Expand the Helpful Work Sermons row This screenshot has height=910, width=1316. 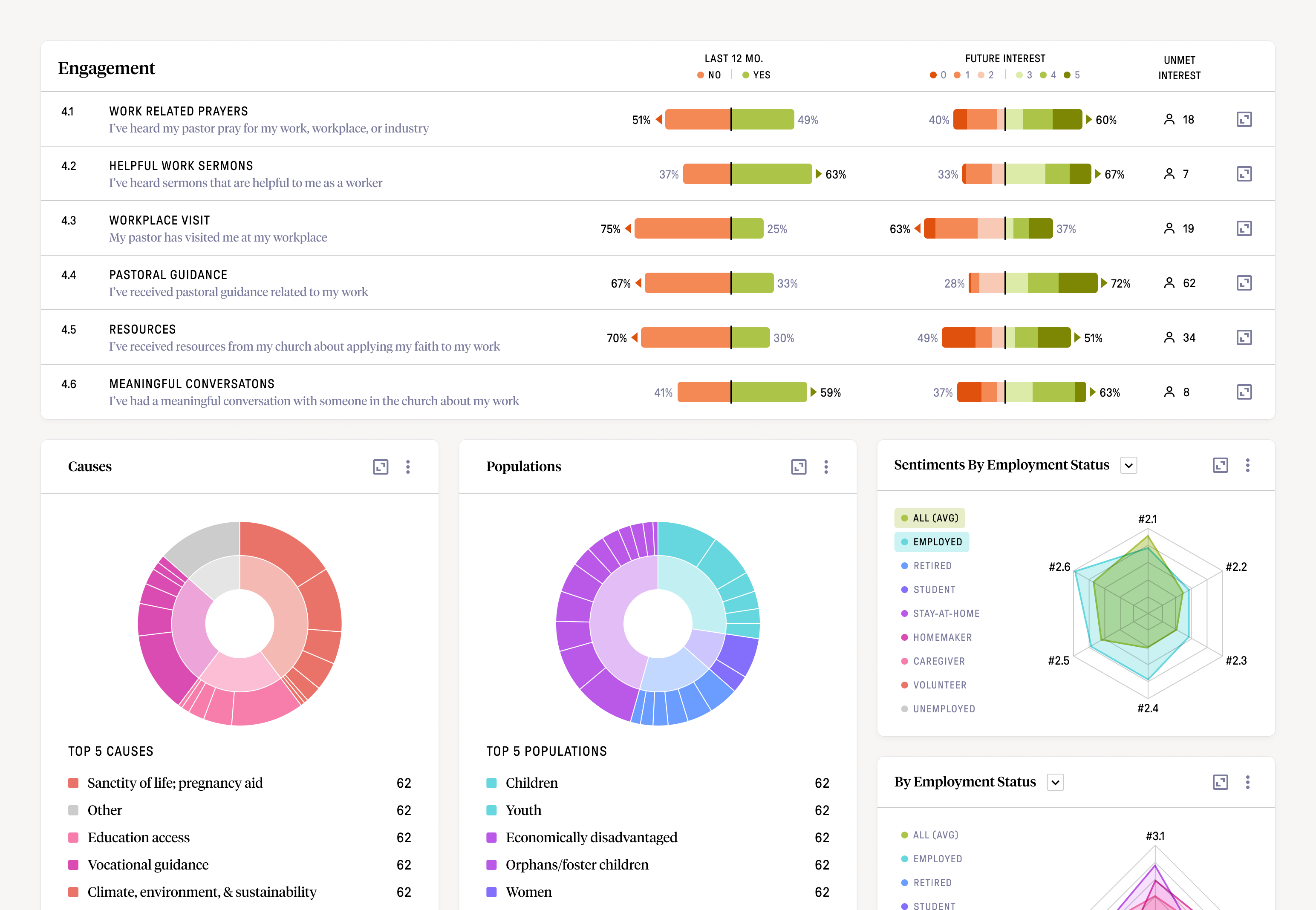coord(1244,174)
